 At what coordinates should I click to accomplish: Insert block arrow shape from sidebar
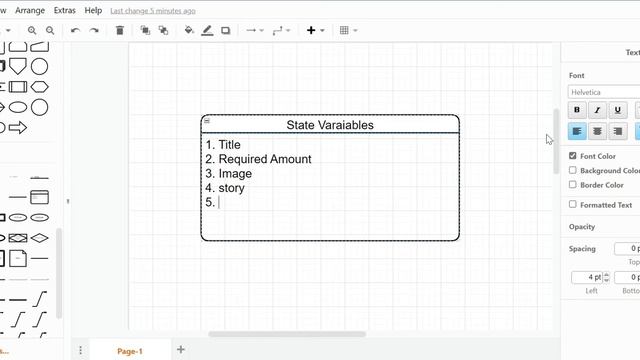tap(18, 128)
